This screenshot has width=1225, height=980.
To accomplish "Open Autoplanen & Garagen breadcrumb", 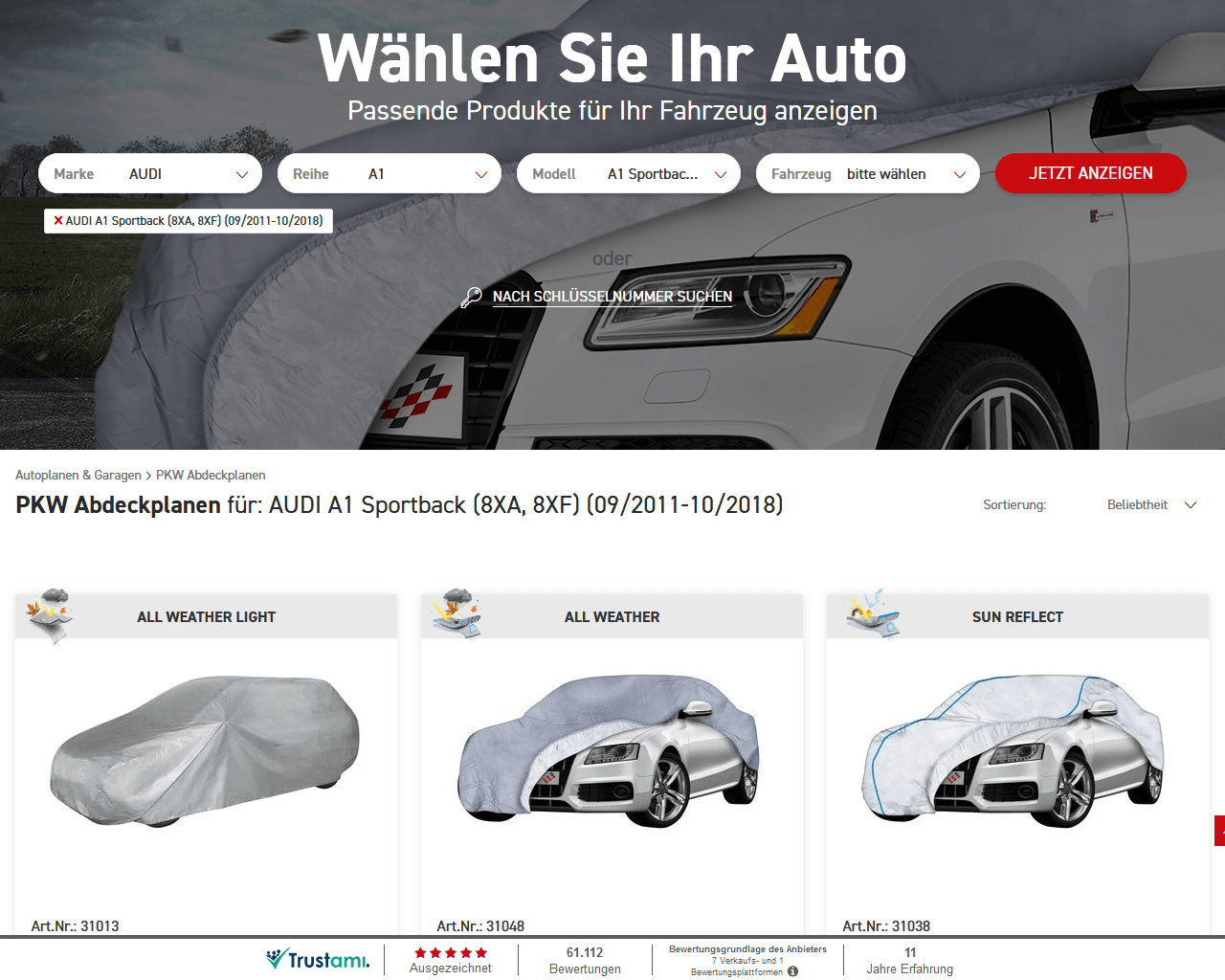I will tap(78, 475).
